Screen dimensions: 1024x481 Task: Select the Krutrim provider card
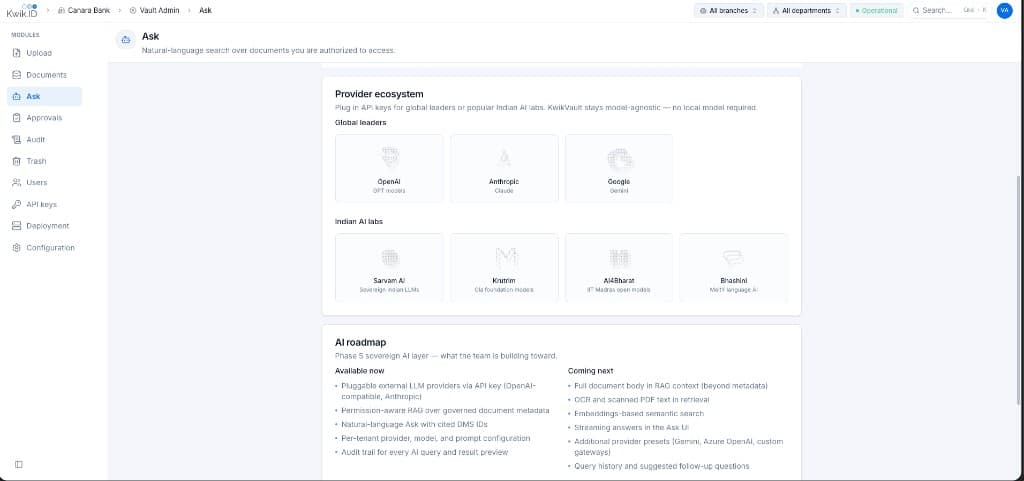tap(504, 268)
